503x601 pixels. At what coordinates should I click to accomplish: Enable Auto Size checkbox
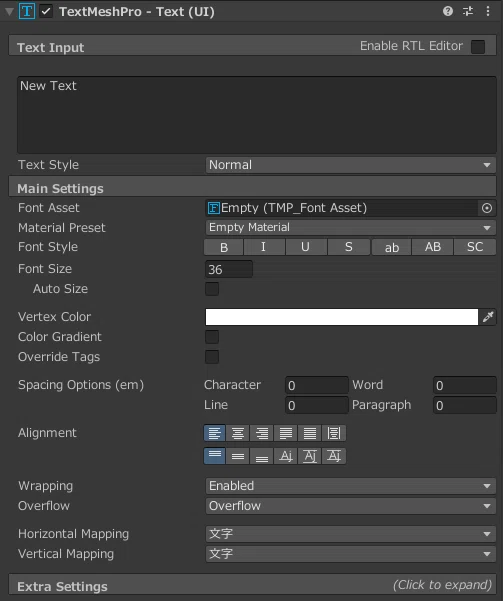click(x=212, y=289)
